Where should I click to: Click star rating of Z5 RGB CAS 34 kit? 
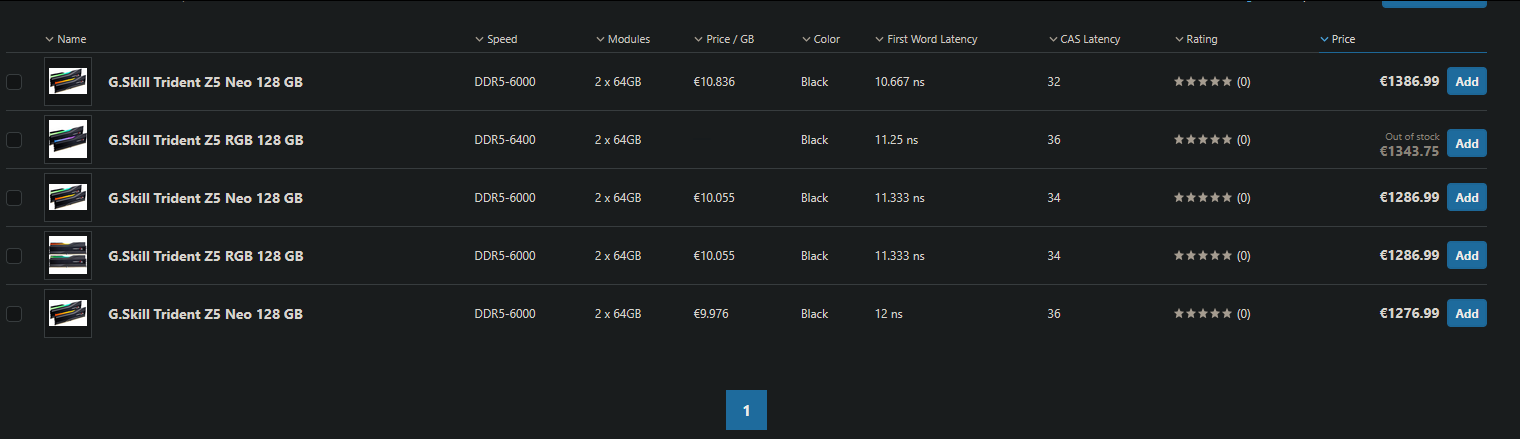coord(1203,256)
